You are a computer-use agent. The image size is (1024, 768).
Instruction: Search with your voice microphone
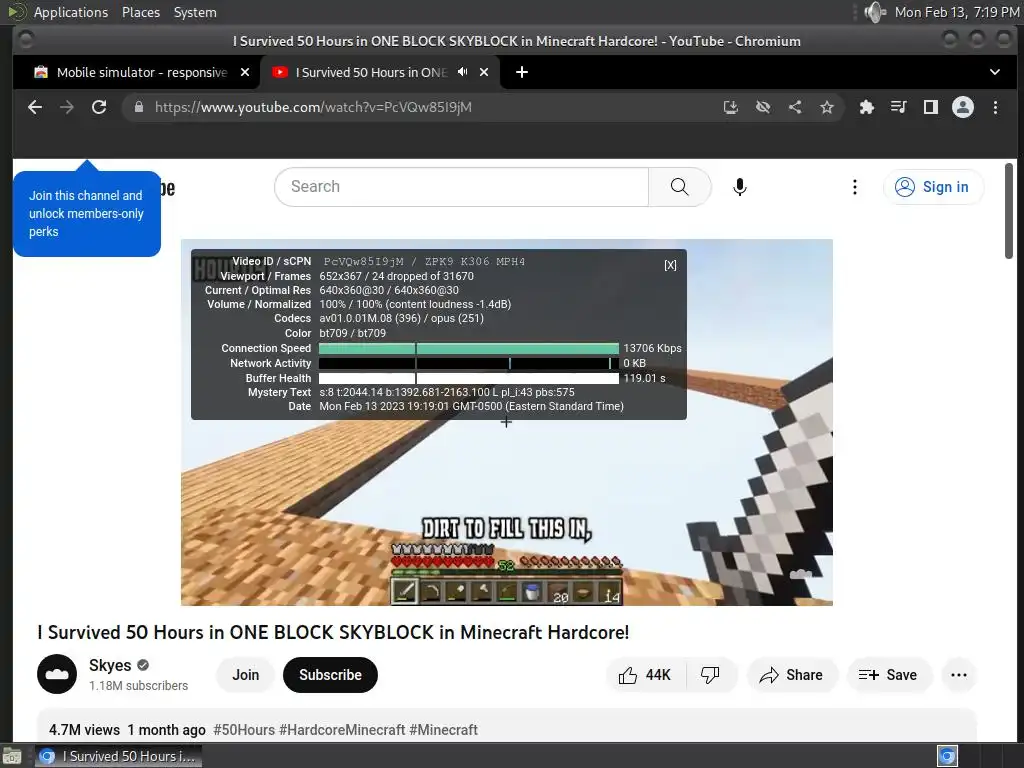pos(739,187)
